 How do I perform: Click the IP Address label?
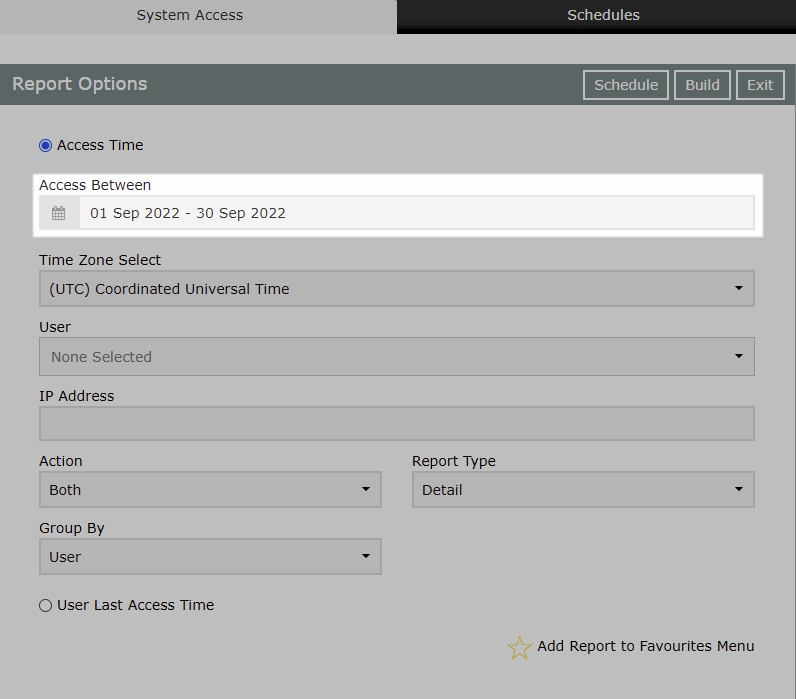(77, 396)
